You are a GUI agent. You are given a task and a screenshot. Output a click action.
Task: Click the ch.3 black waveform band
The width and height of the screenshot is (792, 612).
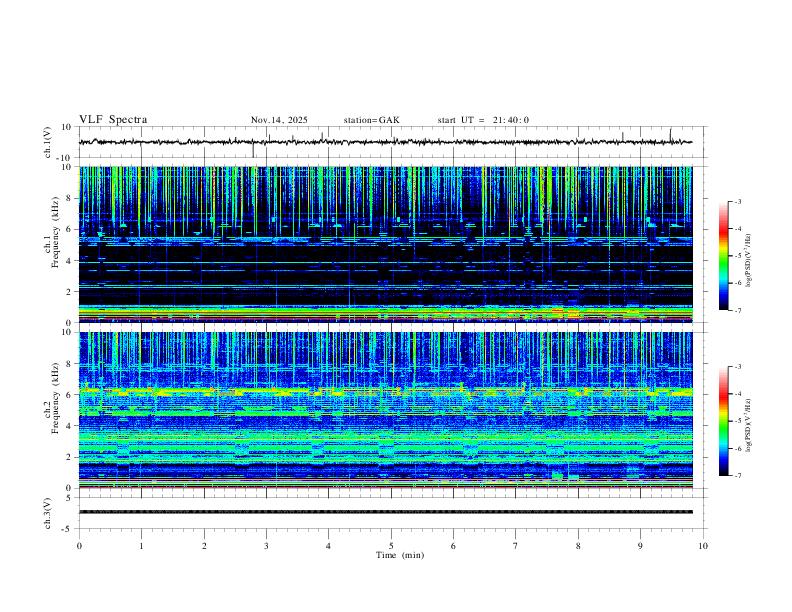click(x=385, y=512)
